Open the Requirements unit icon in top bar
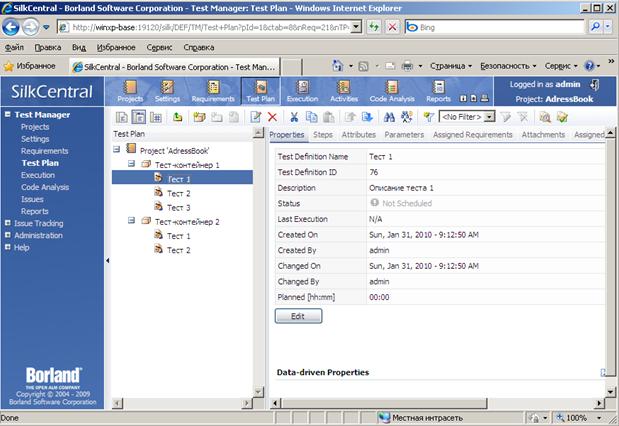 (x=213, y=87)
